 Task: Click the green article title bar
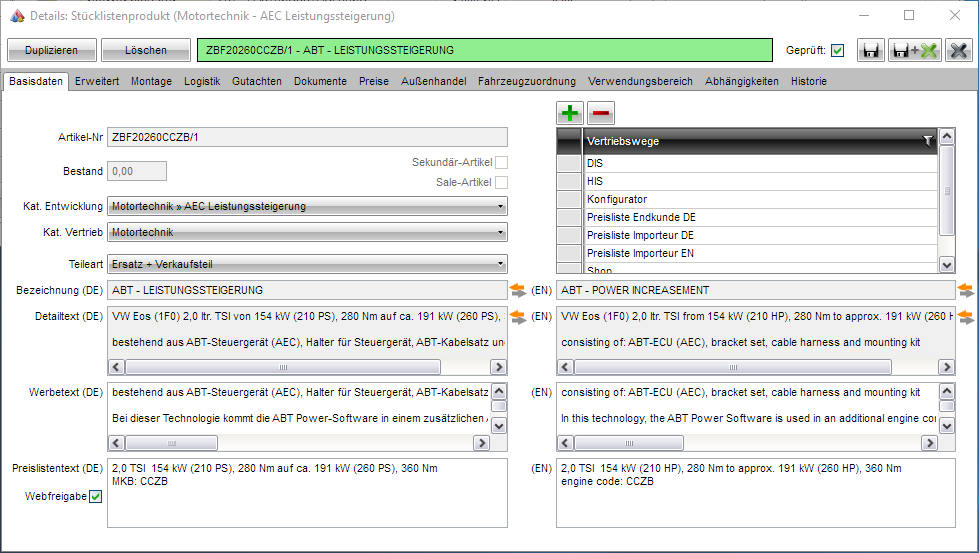485,50
